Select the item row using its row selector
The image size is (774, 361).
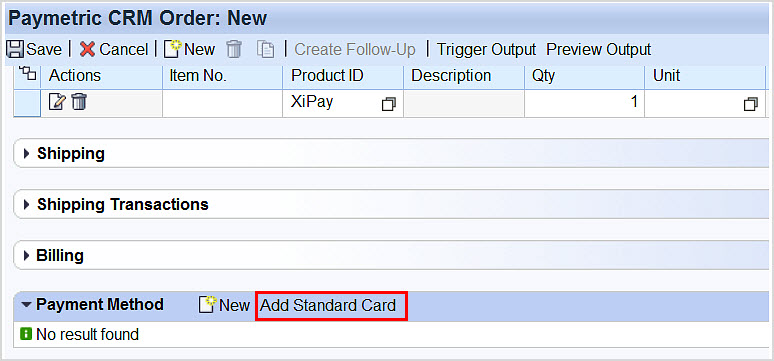27,104
